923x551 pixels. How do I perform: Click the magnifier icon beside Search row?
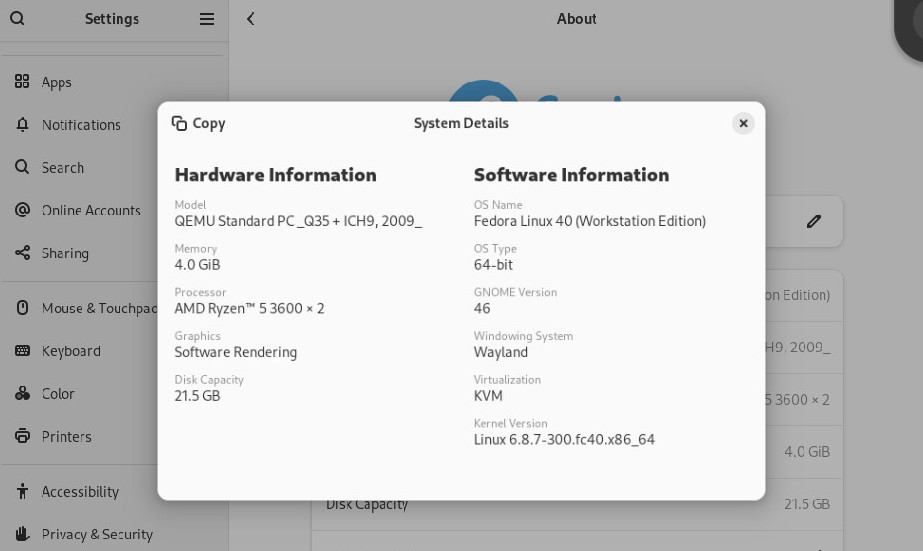tap(22, 167)
